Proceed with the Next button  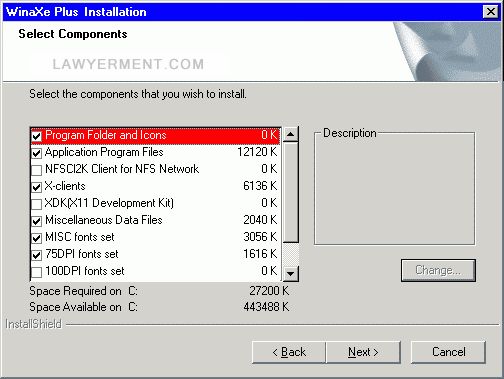tap(363, 352)
